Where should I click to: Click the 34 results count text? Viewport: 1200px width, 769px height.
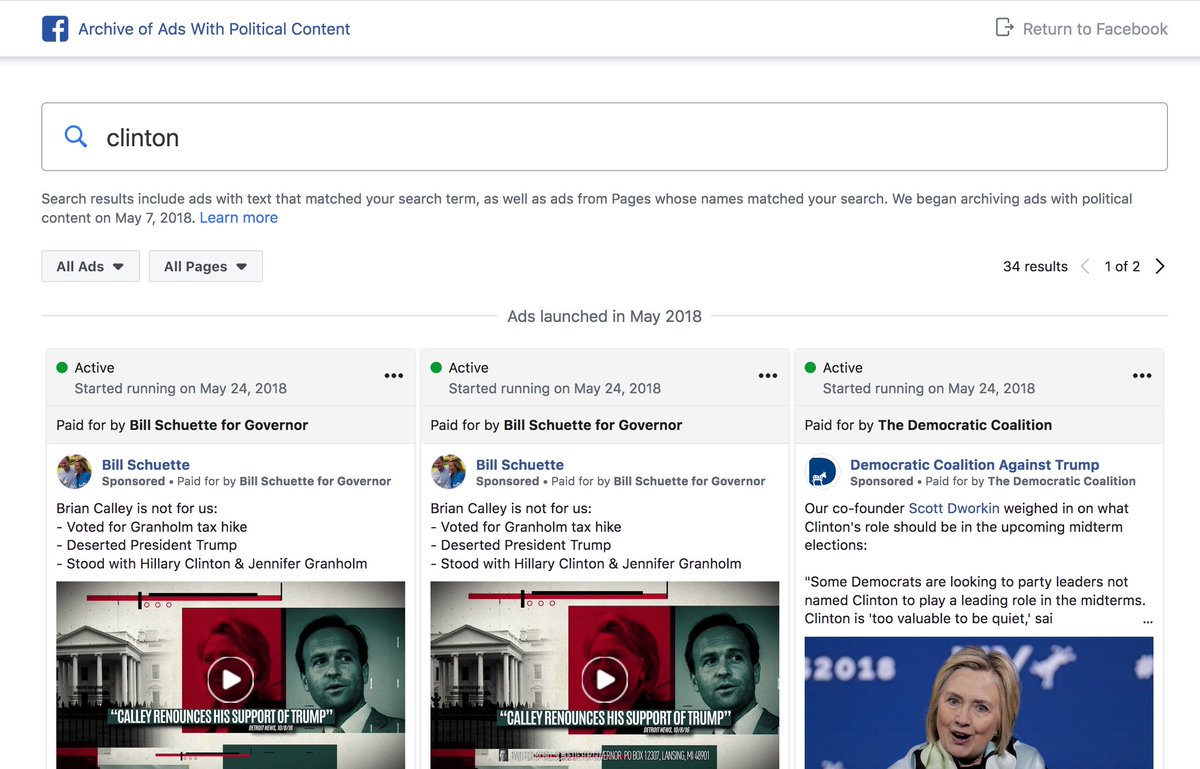click(1035, 266)
